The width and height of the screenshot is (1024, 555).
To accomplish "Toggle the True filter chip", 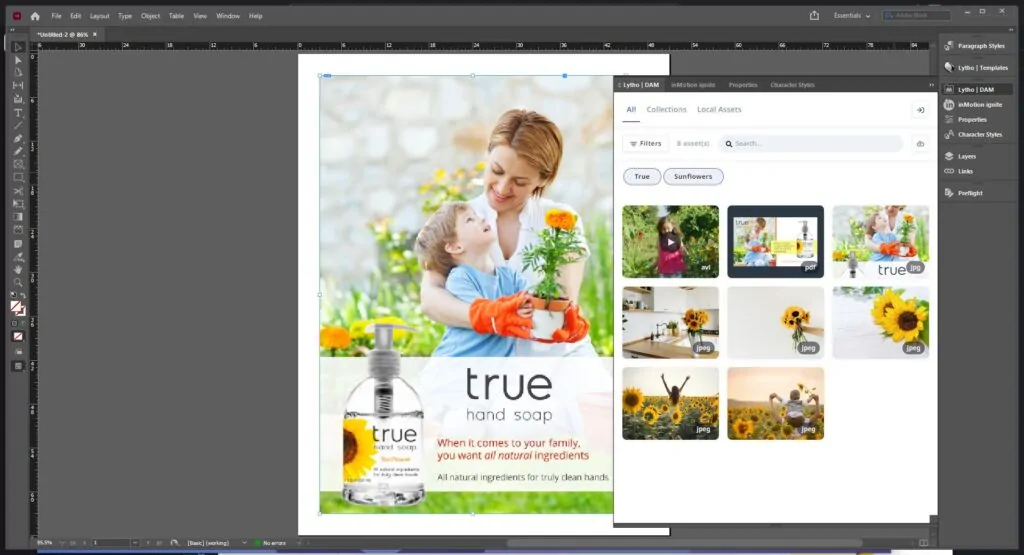I will [x=642, y=176].
